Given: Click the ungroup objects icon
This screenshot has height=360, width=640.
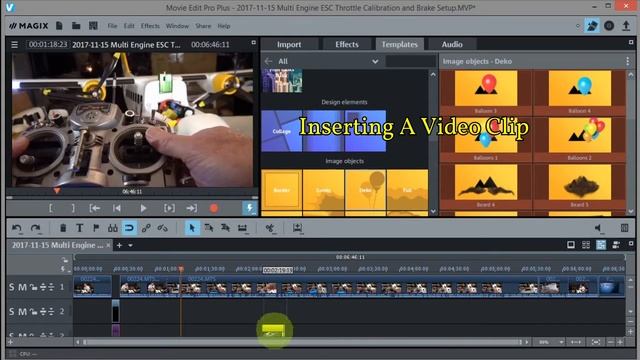Looking at the screenshot, I should click(x=162, y=228).
